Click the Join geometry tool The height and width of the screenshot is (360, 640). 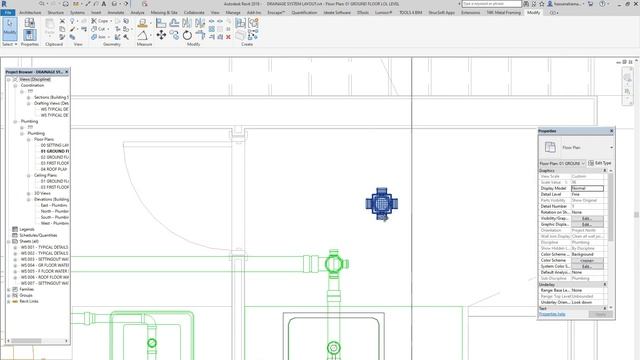[x=98, y=37]
